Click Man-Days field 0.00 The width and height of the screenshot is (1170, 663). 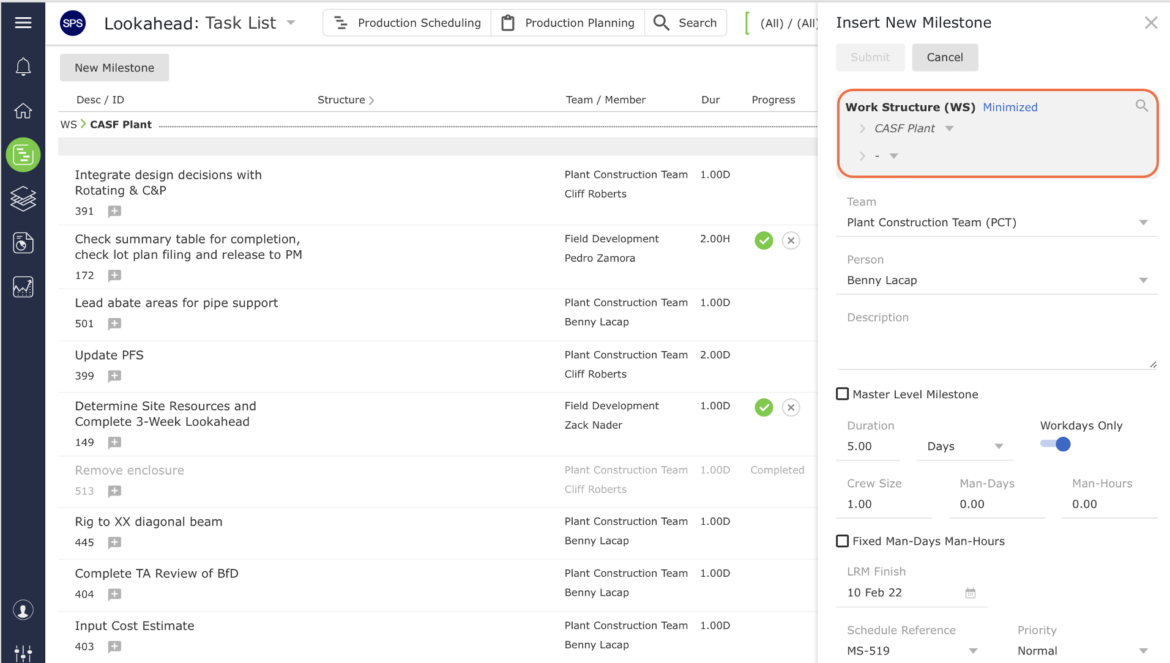click(x=997, y=504)
